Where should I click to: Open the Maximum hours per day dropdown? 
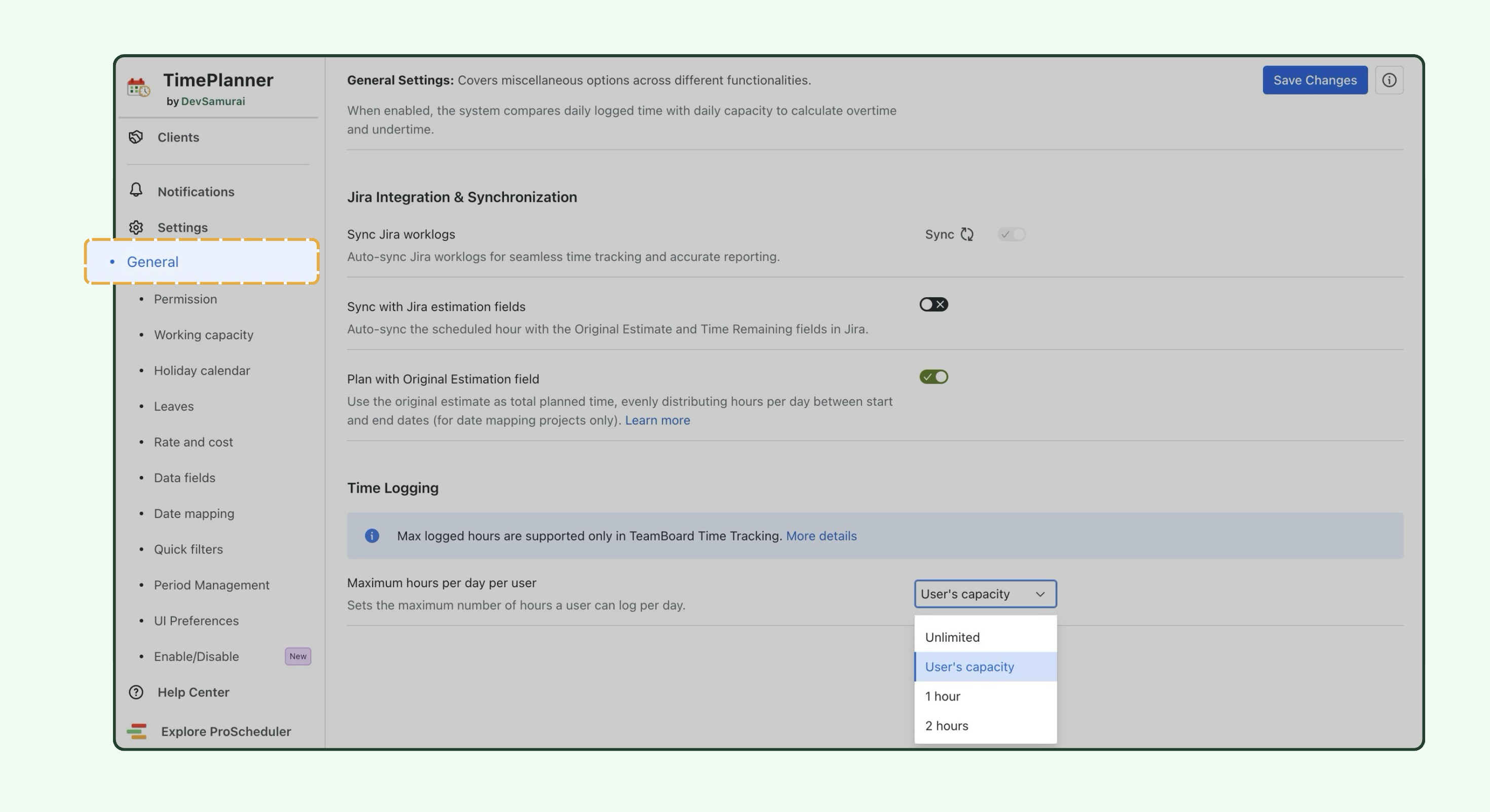pyautogui.click(x=985, y=594)
